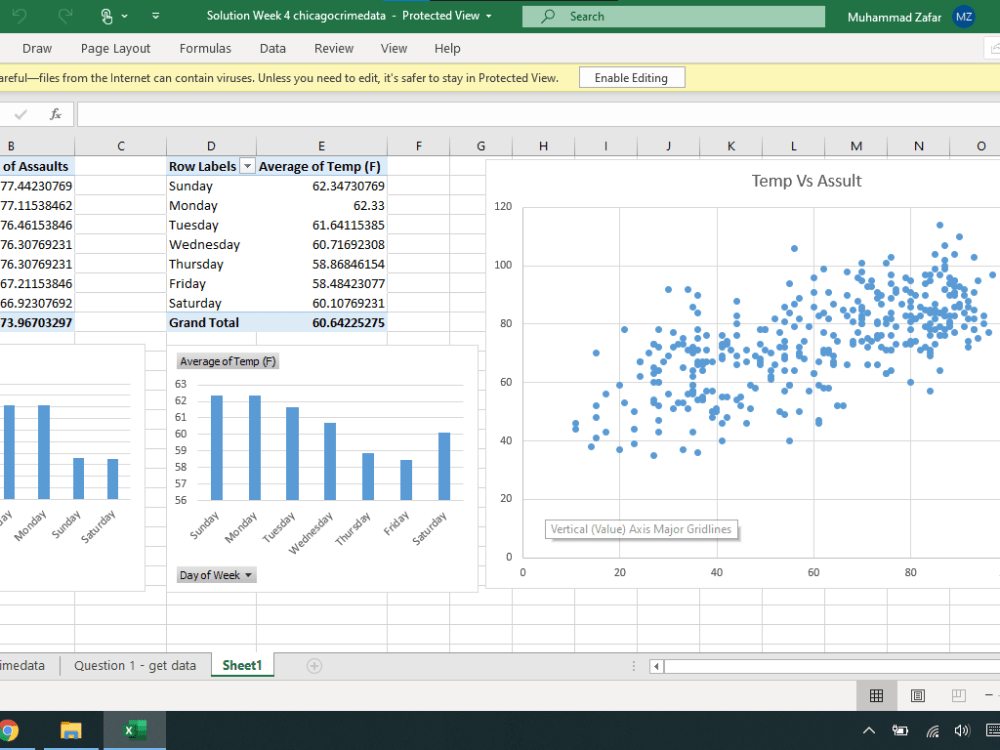Image resolution: width=1000 pixels, height=750 pixels.
Task: Mute audio via the taskbar volume icon
Action: pyautogui.click(x=962, y=731)
